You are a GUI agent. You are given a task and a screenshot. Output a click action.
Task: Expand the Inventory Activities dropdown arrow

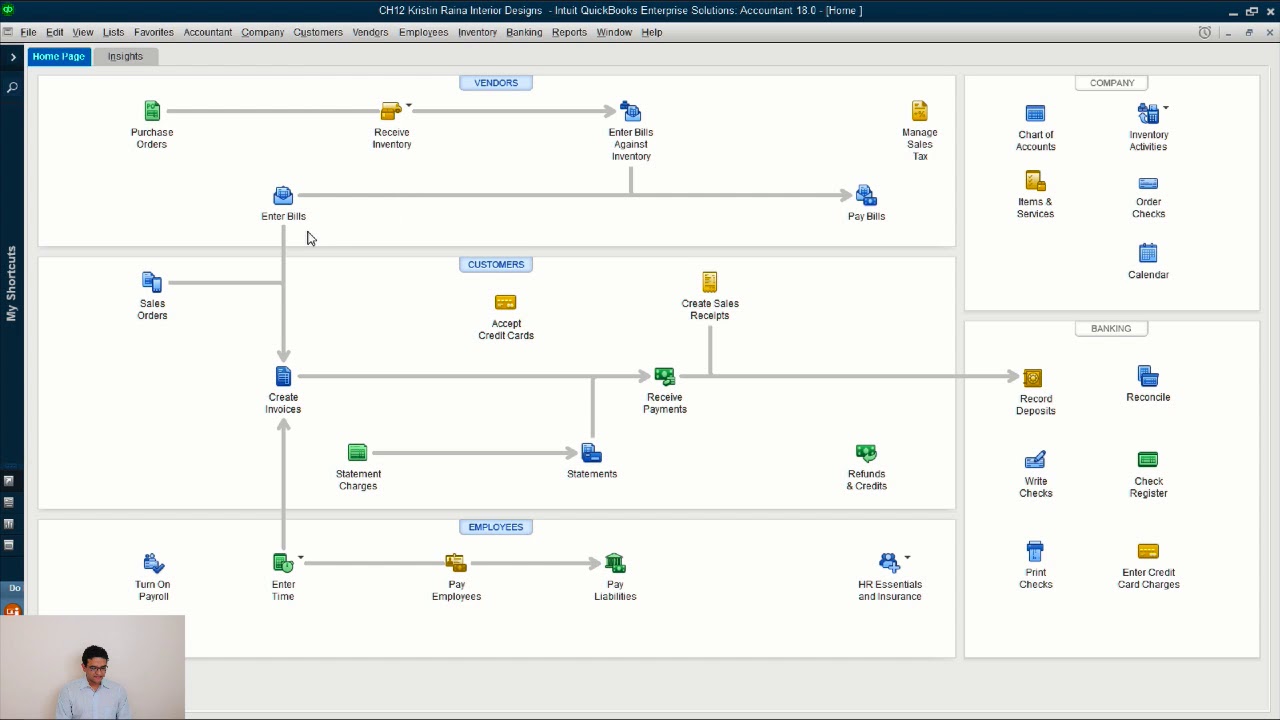coord(1166,108)
